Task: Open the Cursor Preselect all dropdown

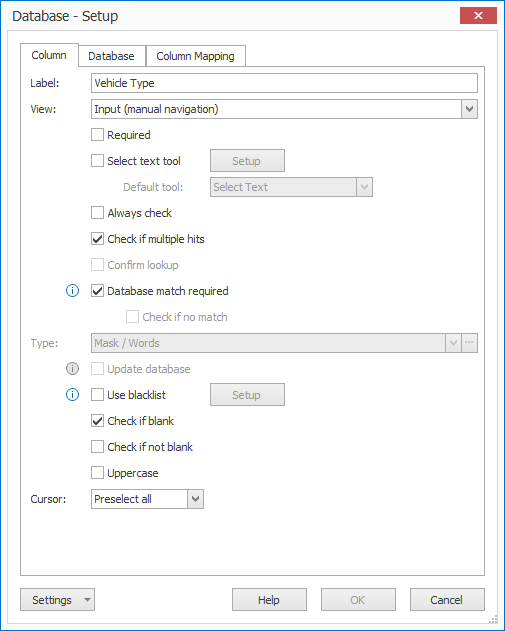Action: pos(196,499)
